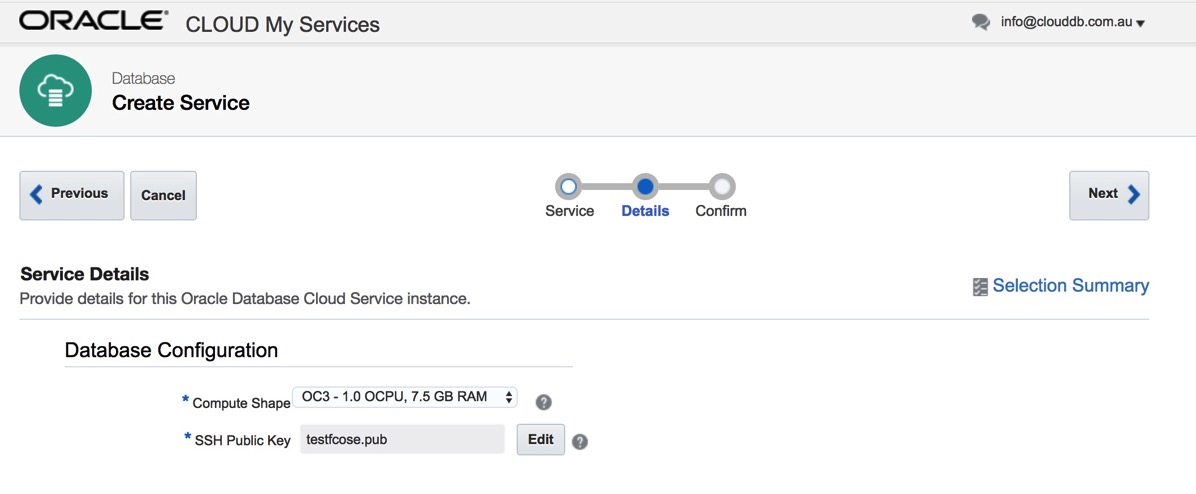Image resolution: width=1196 pixels, height=494 pixels.
Task: Open the chat feedback bubbles icon
Action: pyautogui.click(x=981, y=22)
